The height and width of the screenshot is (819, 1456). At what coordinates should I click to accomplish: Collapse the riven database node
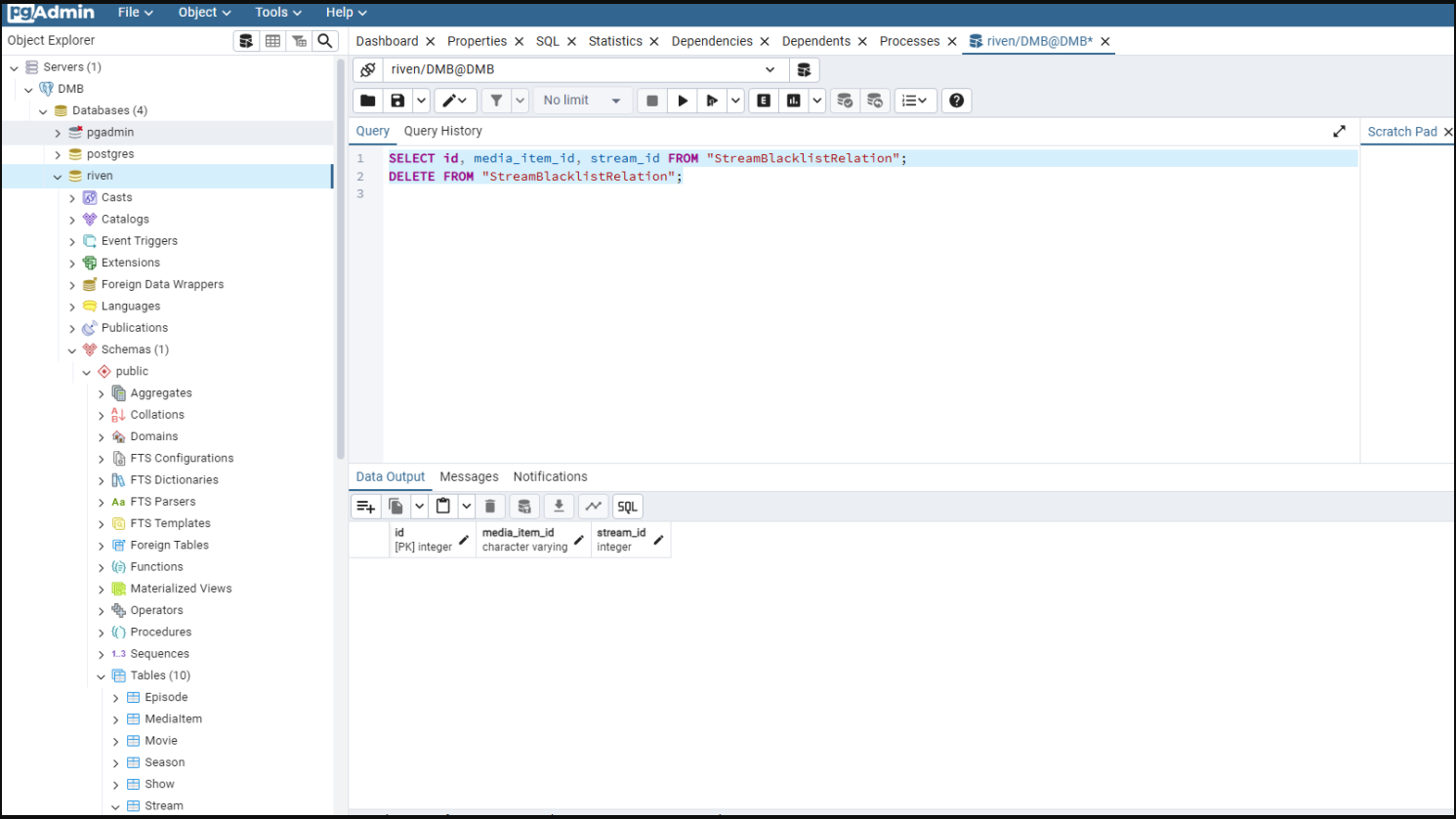click(x=58, y=177)
